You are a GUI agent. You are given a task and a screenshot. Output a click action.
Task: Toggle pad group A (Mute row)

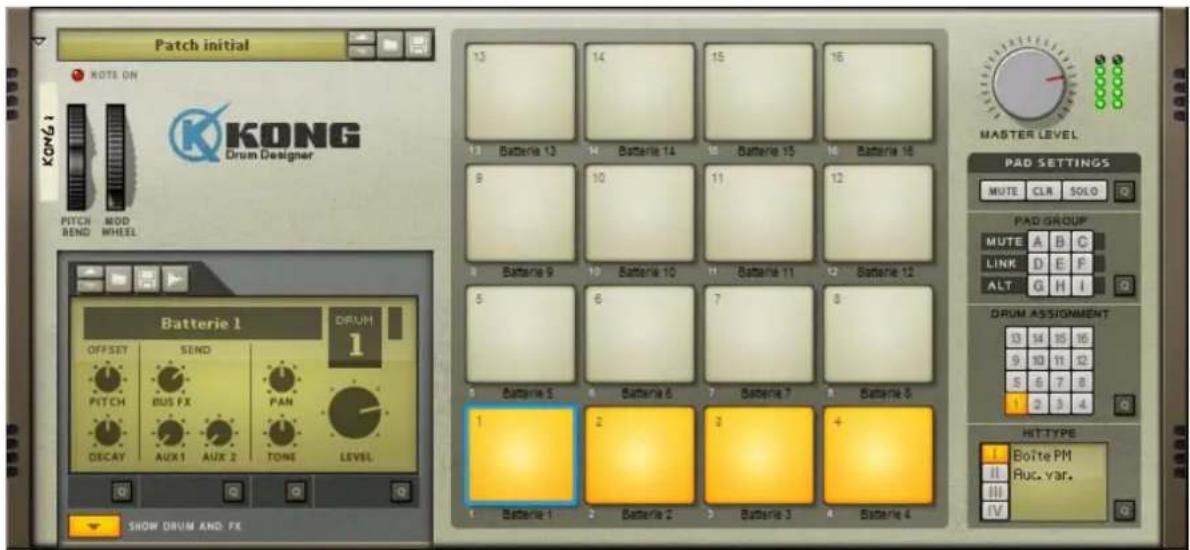1037,242
